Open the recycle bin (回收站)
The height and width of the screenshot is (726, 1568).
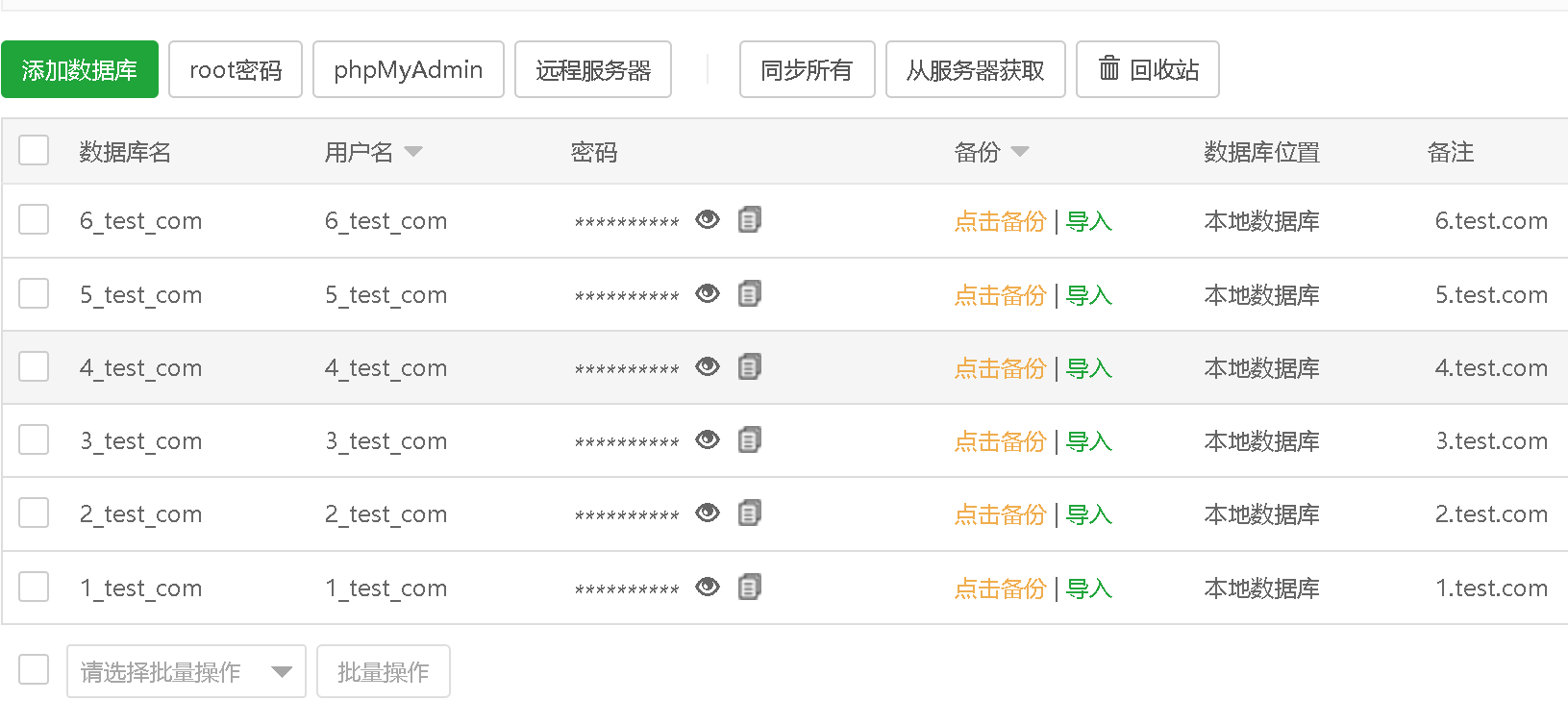pos(1147,69)
